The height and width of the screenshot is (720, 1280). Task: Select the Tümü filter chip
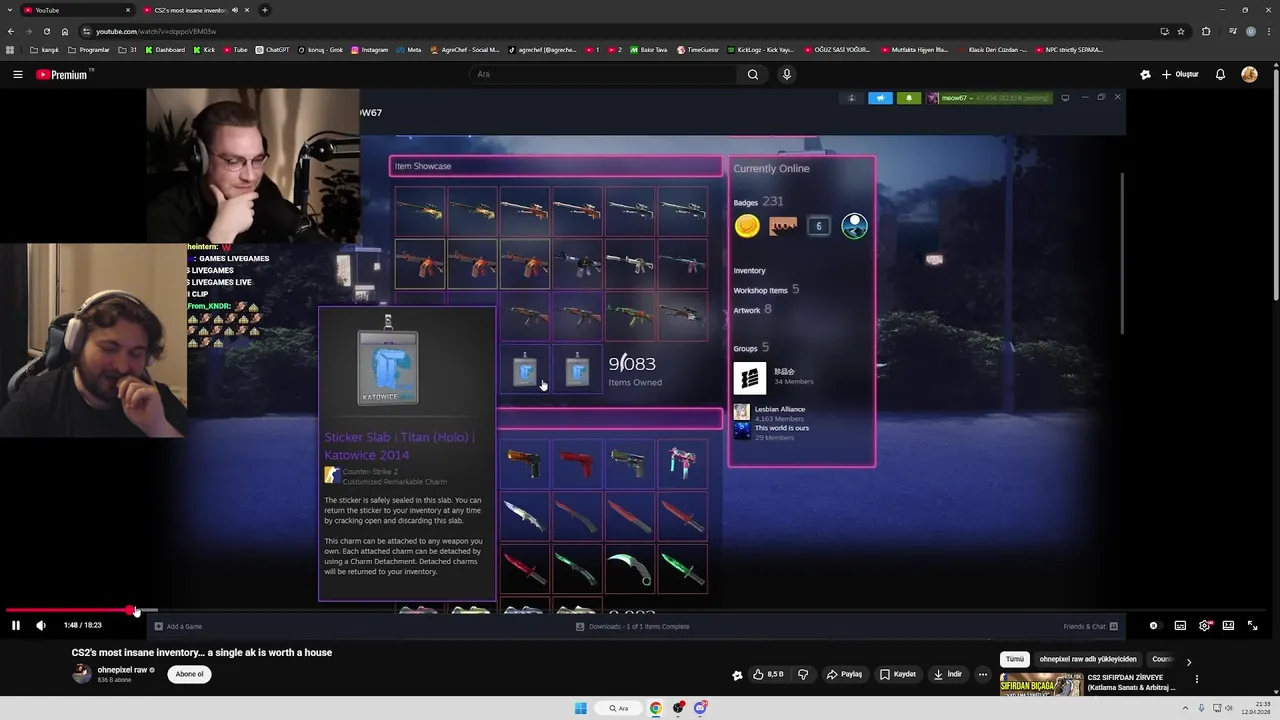click(x=1015, y=659)
